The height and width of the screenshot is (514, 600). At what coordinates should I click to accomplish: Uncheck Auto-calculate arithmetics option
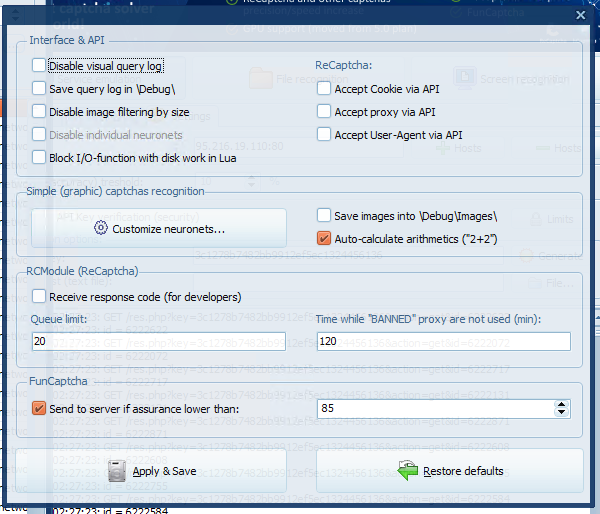324,239
